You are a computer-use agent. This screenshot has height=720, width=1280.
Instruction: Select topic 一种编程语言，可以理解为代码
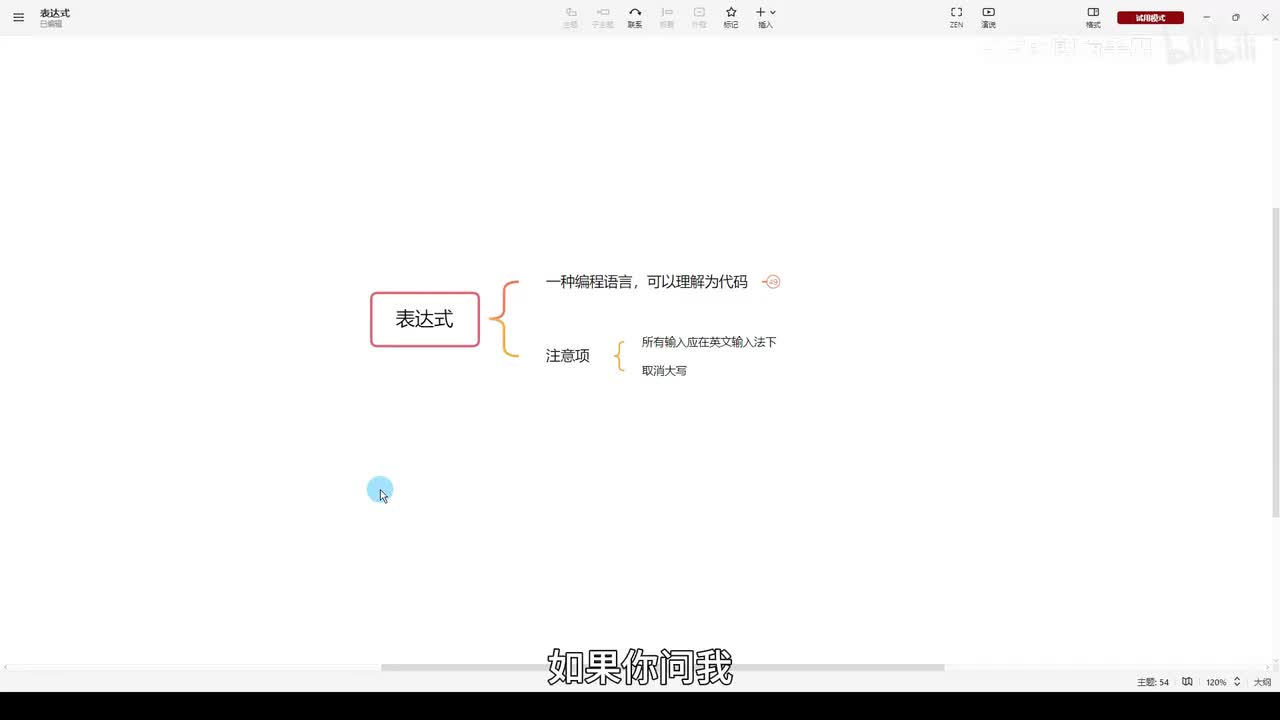[x=646, y=282]
